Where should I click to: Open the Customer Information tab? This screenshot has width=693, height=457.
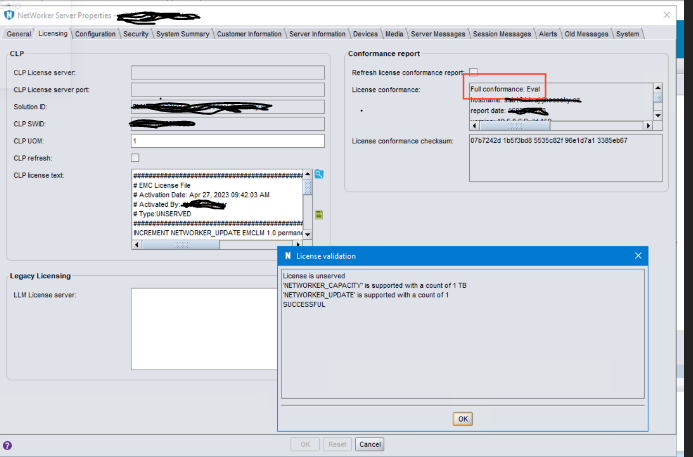coord(249,34)
